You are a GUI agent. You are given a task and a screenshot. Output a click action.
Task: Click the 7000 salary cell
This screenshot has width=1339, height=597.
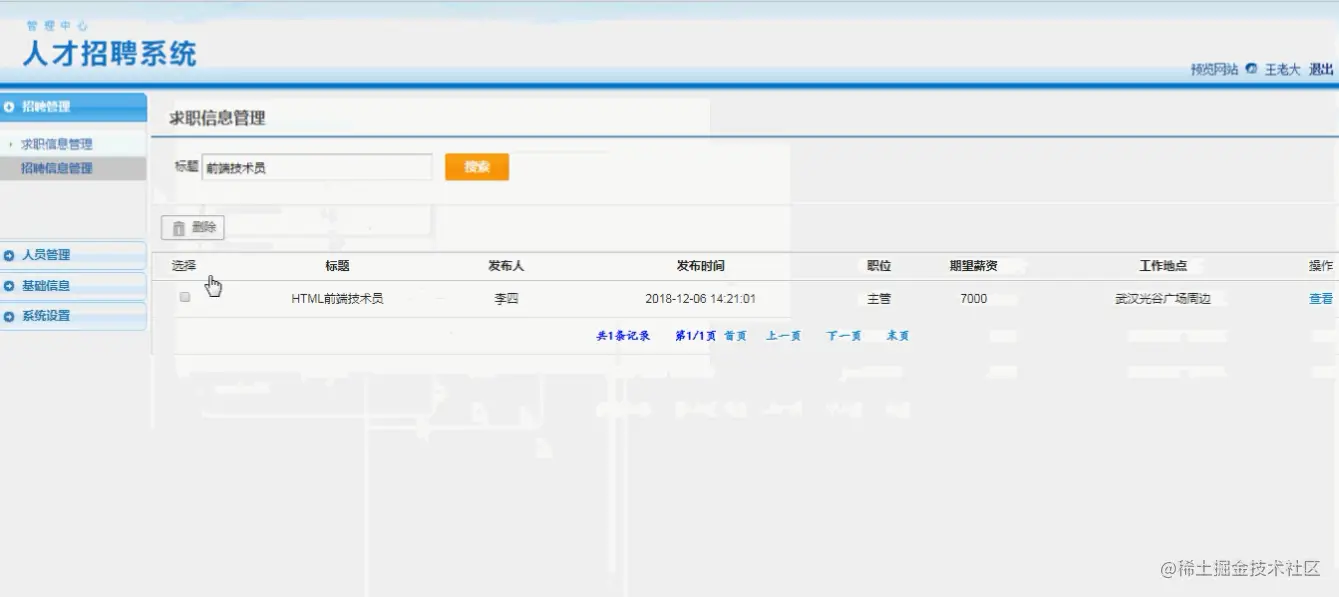[973, 298]
